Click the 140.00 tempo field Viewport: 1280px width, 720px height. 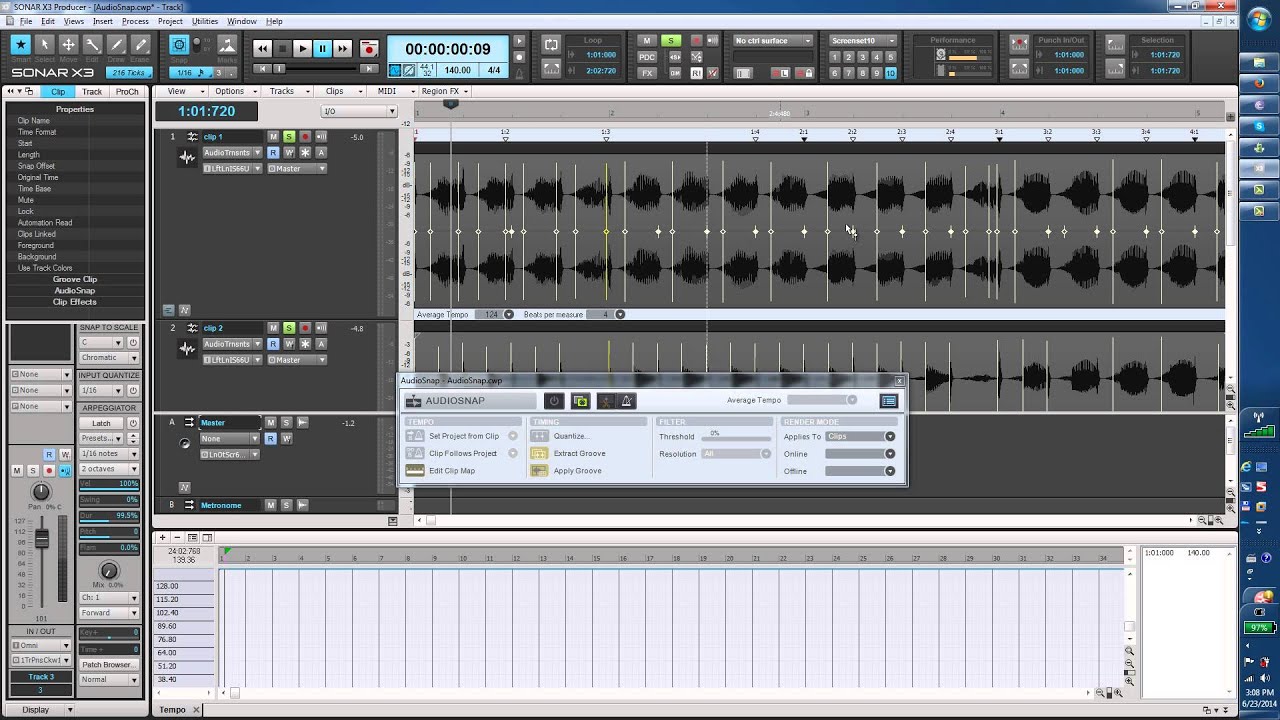coord(458,71)
